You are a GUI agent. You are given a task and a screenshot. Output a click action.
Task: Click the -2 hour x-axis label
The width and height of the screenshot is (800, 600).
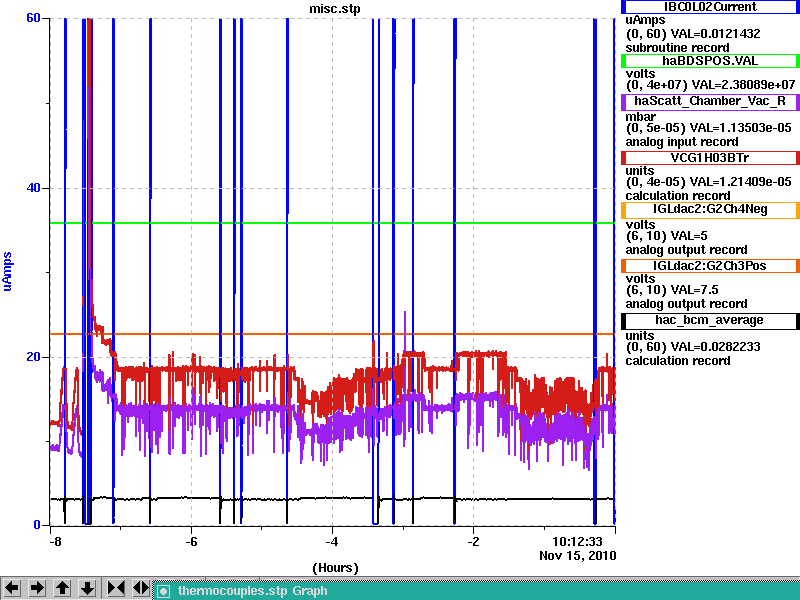(x=473, y=541)
